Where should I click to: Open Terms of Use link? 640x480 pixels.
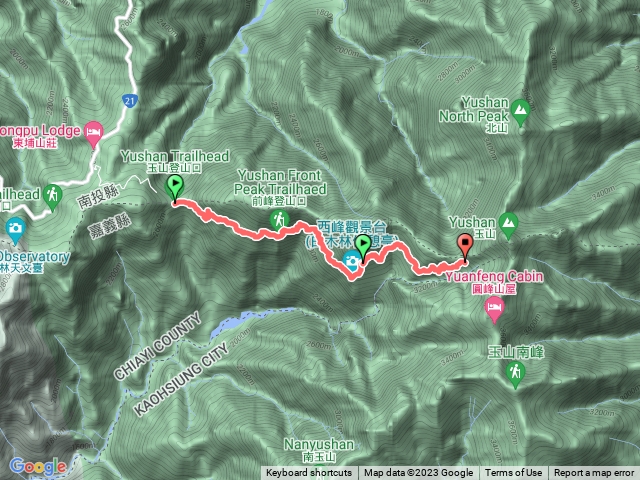(513, 473)
